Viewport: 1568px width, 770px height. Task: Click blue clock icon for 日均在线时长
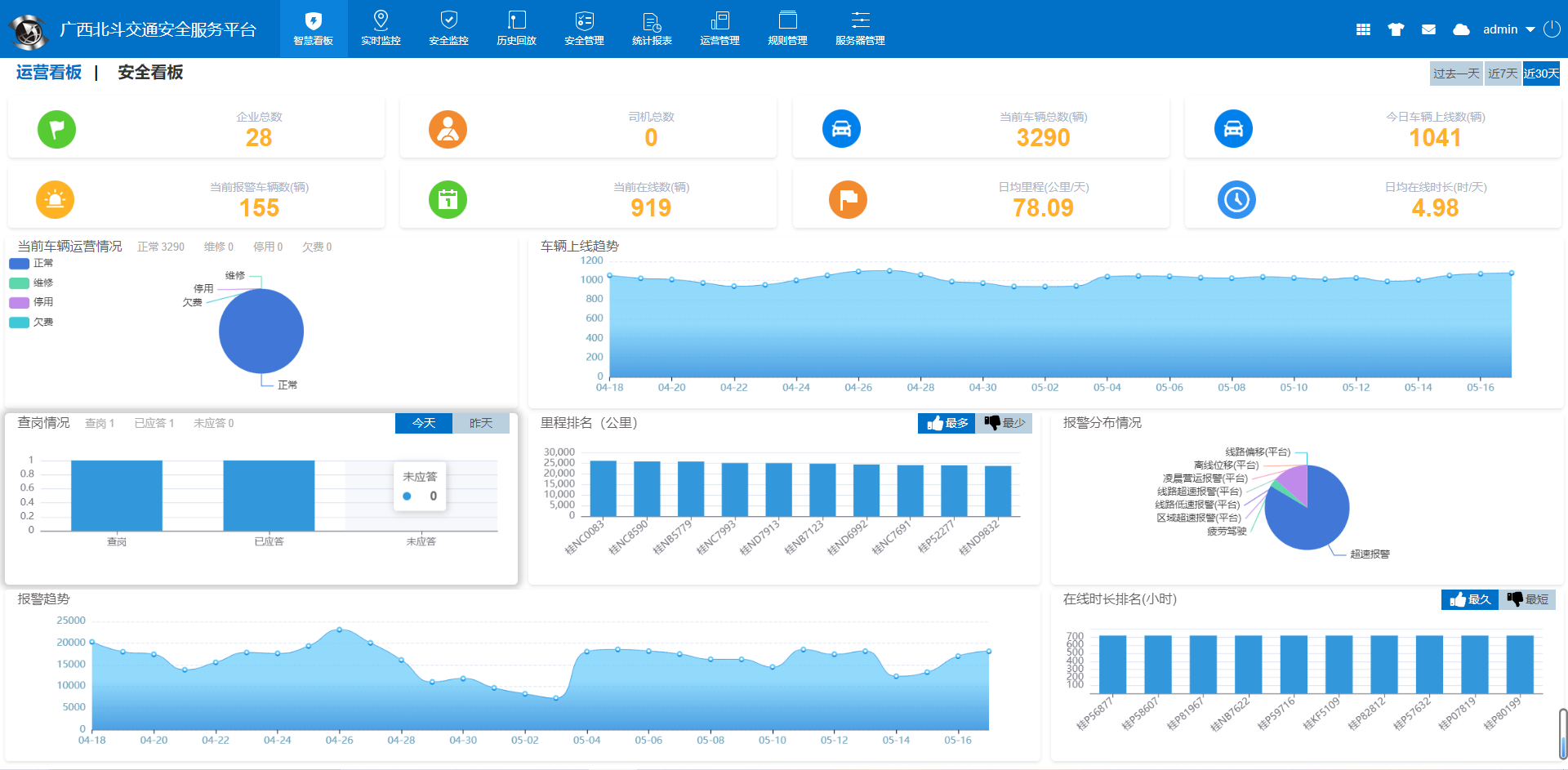click(x=1236, y=199)
